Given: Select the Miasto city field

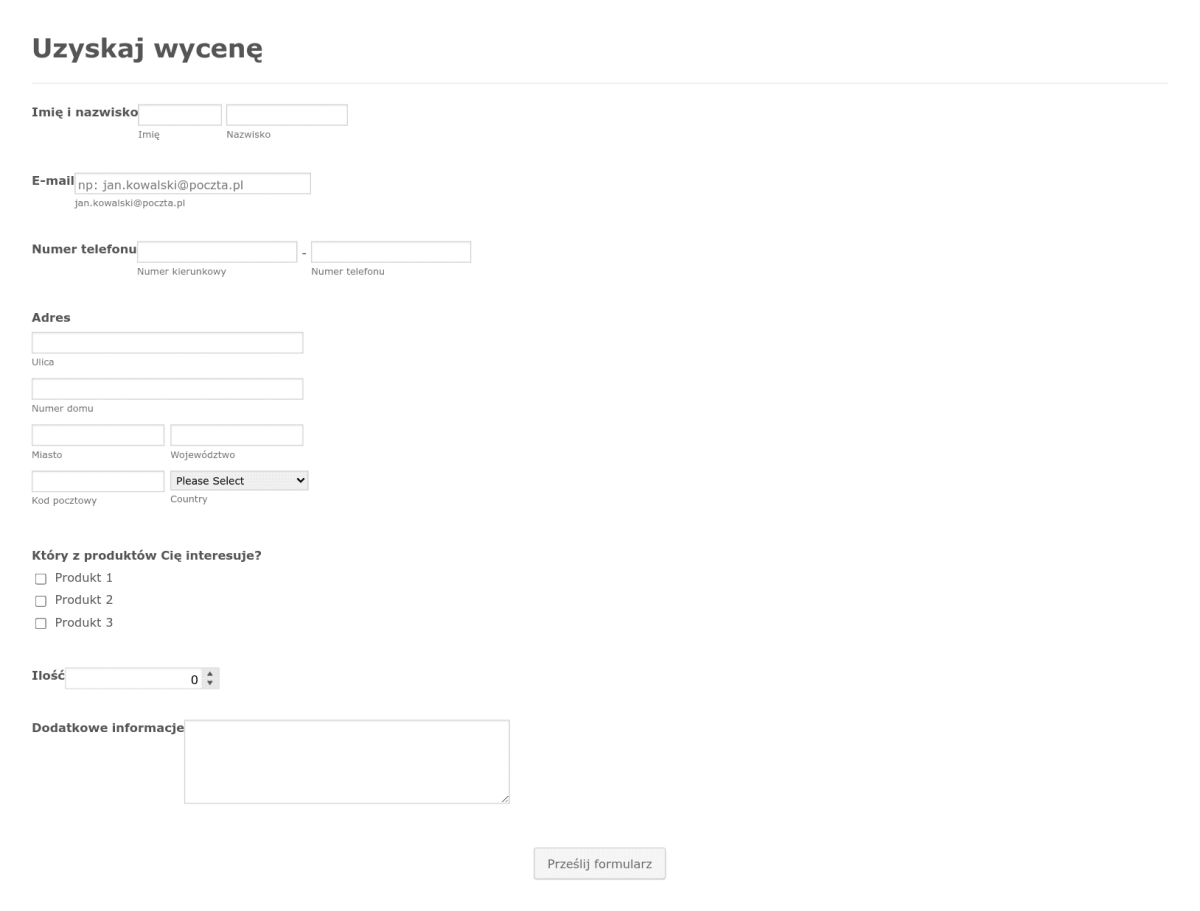Looking at the screenshot, I should click(97, 434).
